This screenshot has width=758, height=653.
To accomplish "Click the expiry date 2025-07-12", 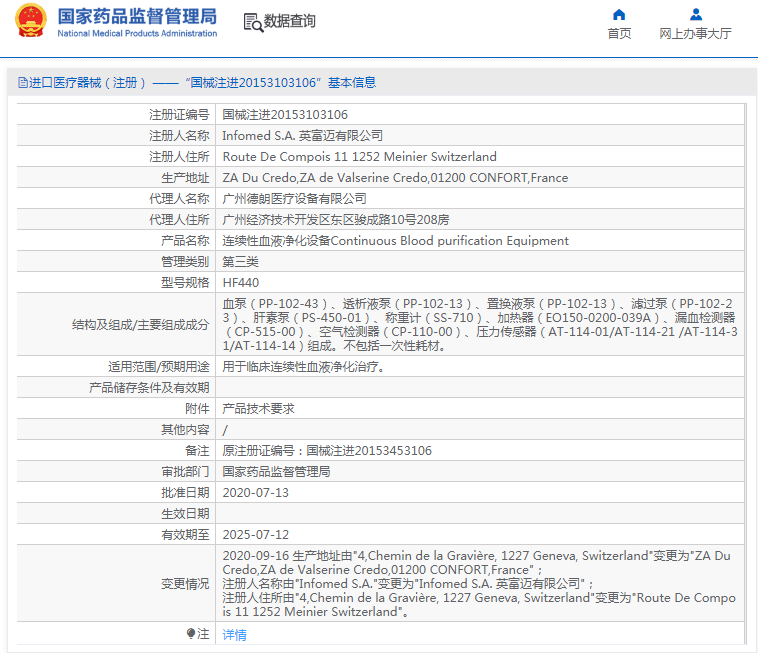I will (255, 535).
